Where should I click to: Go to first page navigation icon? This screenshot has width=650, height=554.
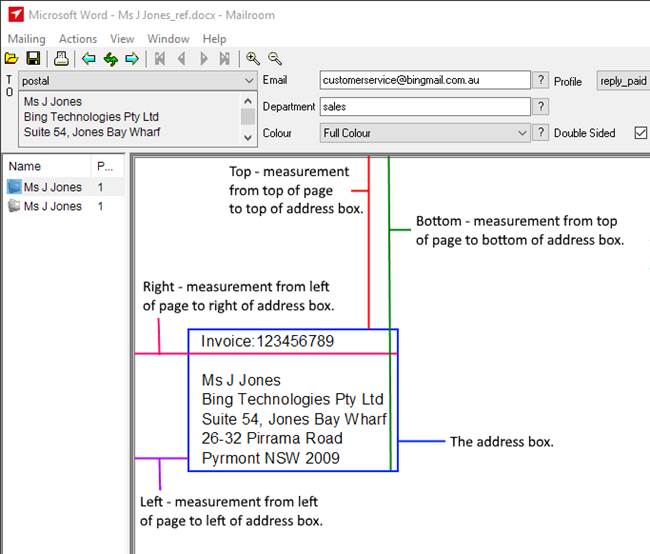point(160,59)
